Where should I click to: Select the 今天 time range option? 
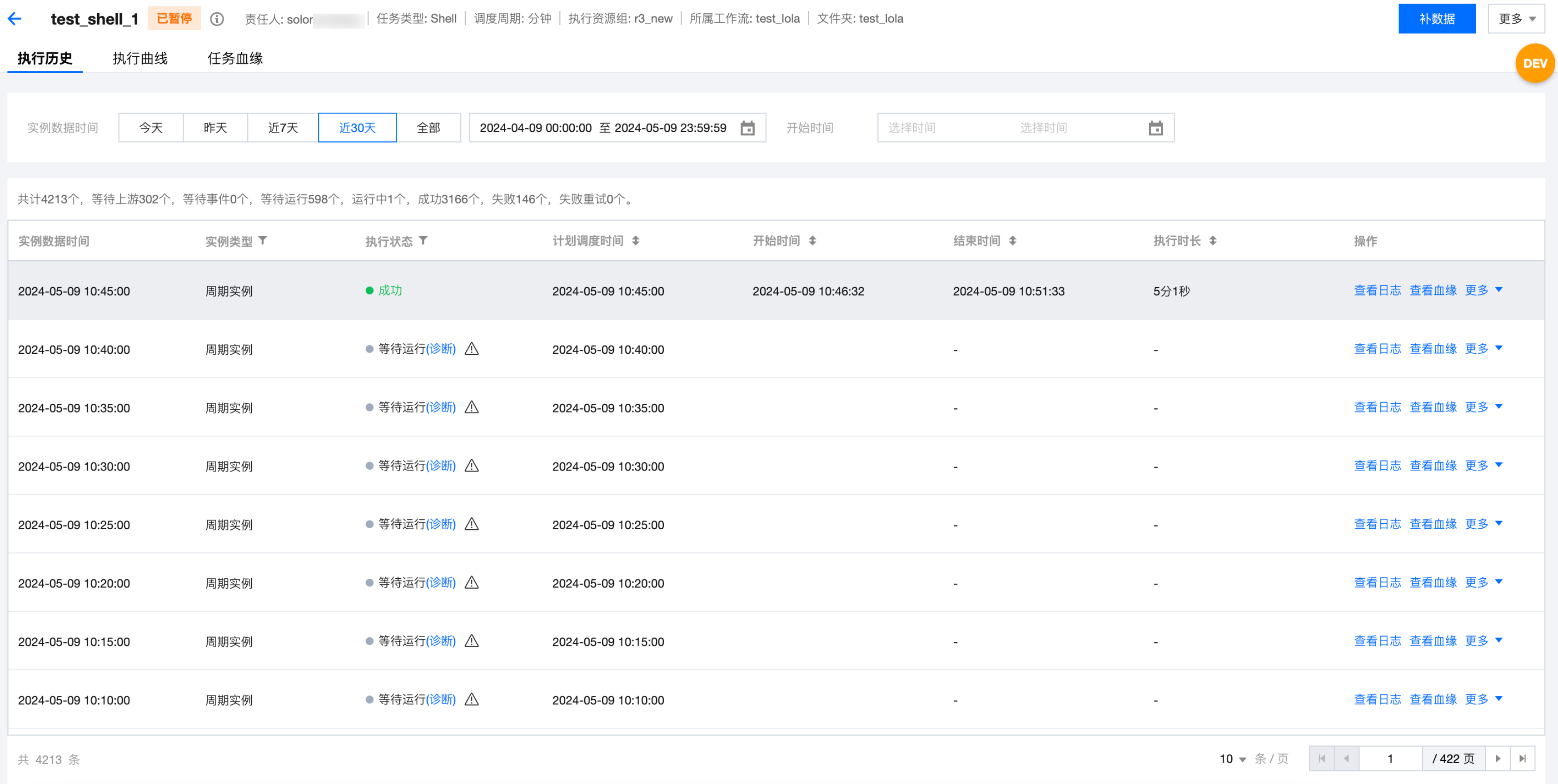click(x=151, y=128)
